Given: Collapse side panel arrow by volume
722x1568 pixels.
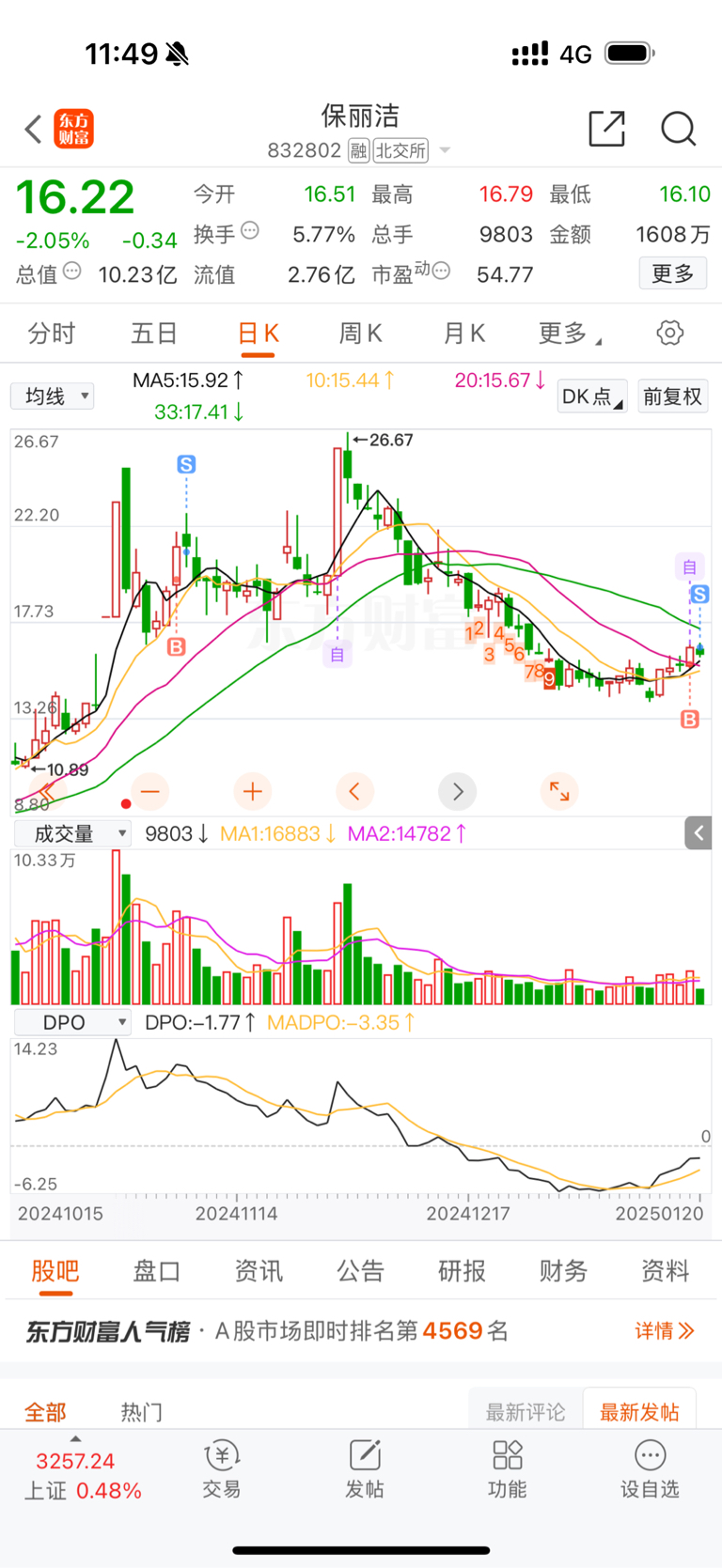Looking at the screenshot, I should tap(698, 832).
